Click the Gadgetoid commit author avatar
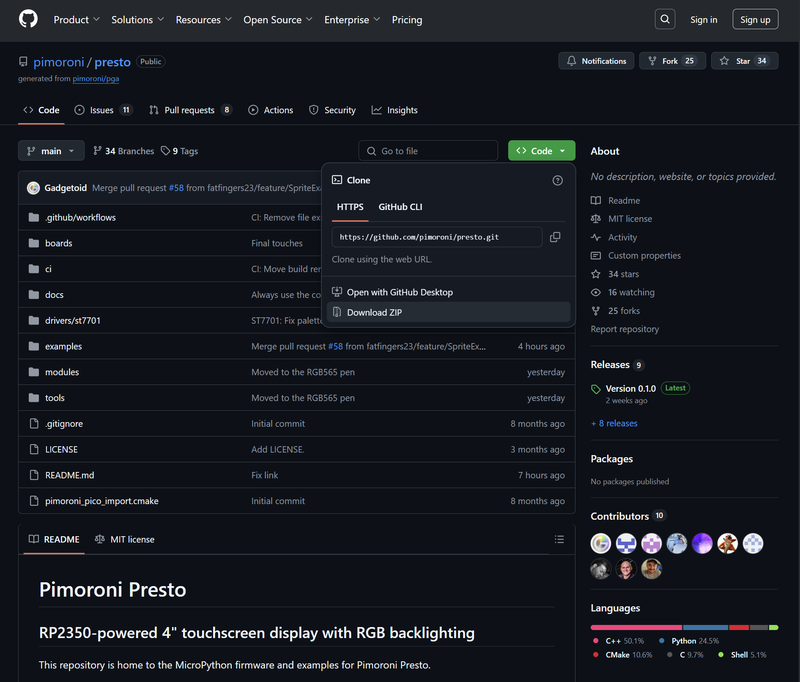Screen dimensions: 800x682 33,188
